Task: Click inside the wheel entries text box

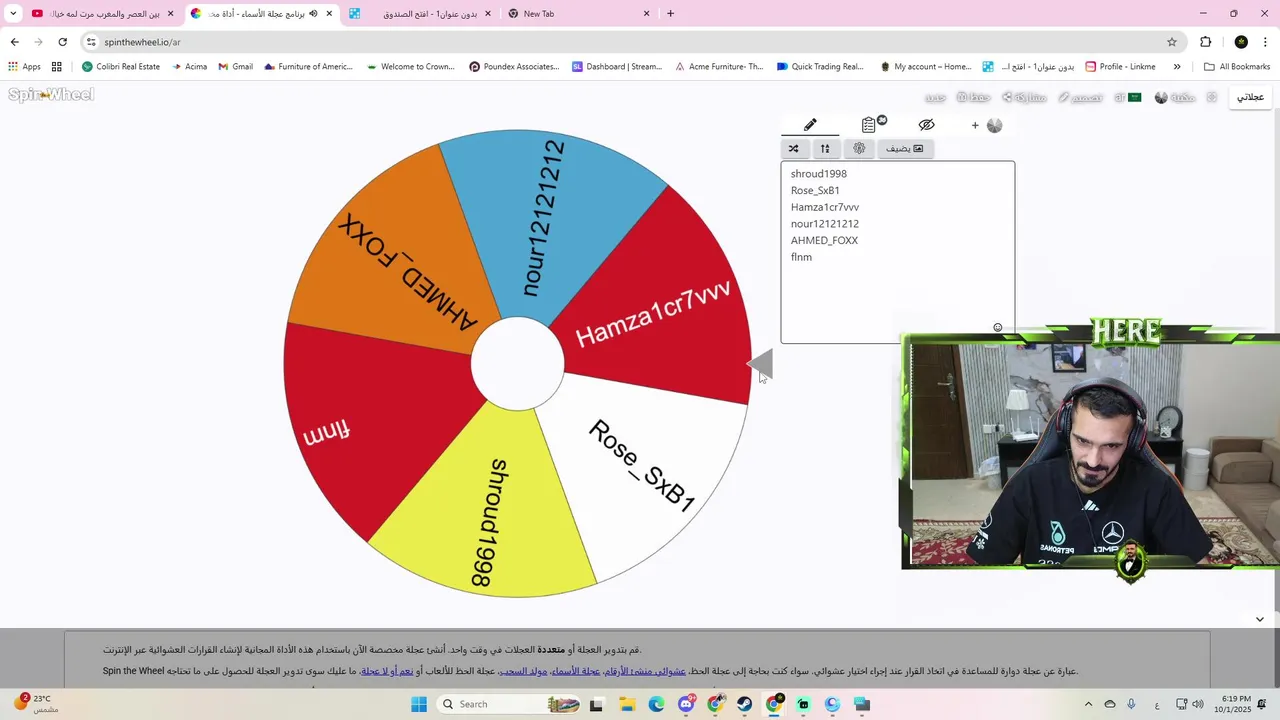Action: click(898, 252)
